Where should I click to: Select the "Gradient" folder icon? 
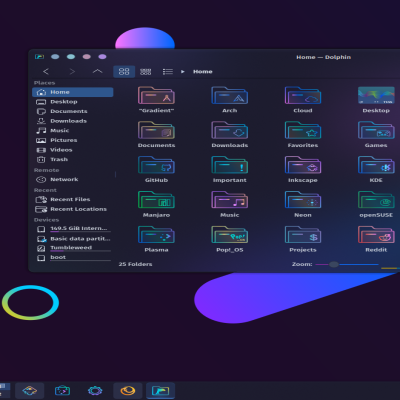coord(156,95)
